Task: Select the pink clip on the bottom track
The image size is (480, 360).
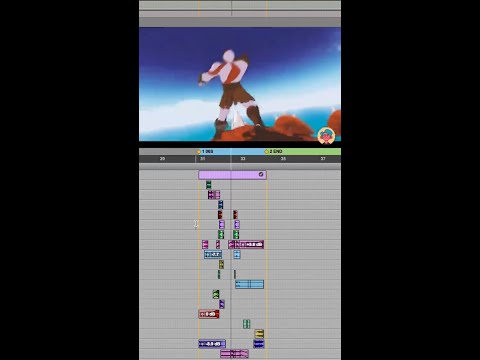Action: coord(234,353)
